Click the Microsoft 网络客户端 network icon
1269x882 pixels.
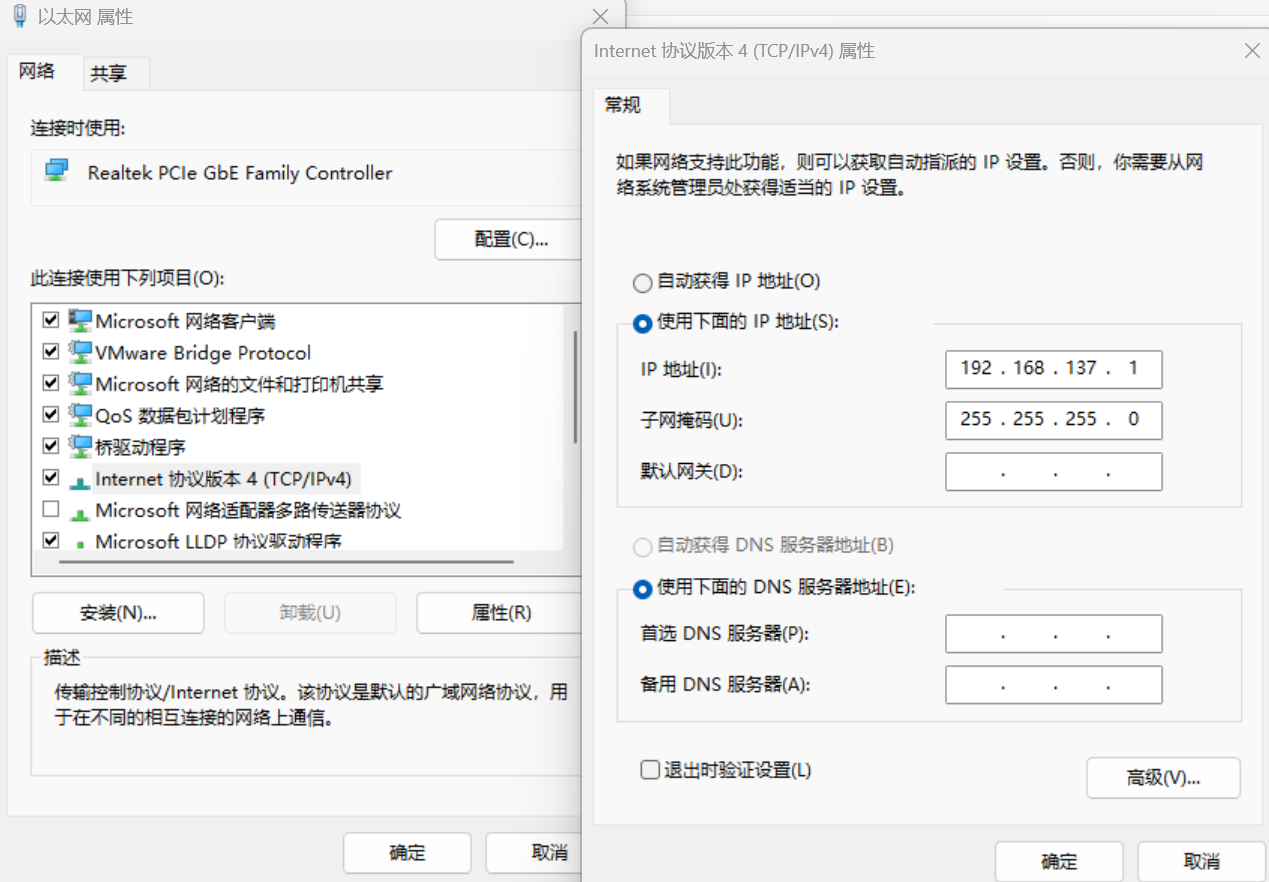pos(81,320)
